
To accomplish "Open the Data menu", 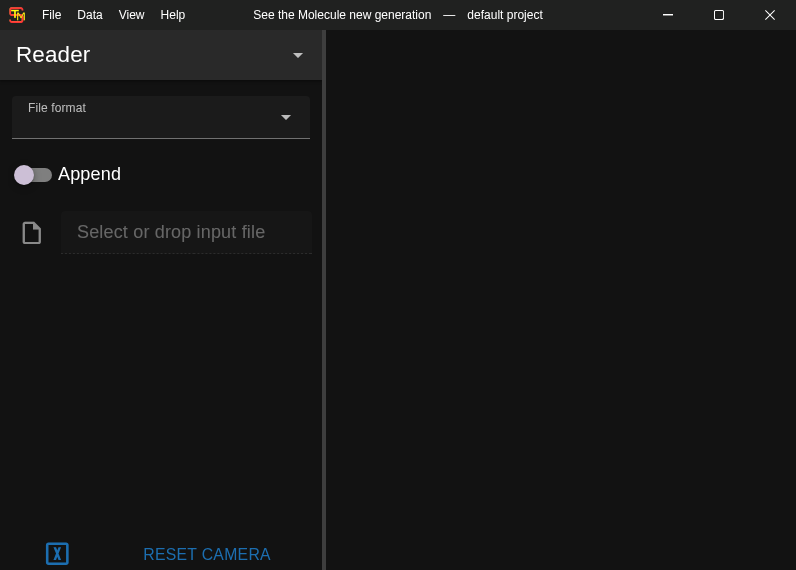I will click(x=90, y=15).
